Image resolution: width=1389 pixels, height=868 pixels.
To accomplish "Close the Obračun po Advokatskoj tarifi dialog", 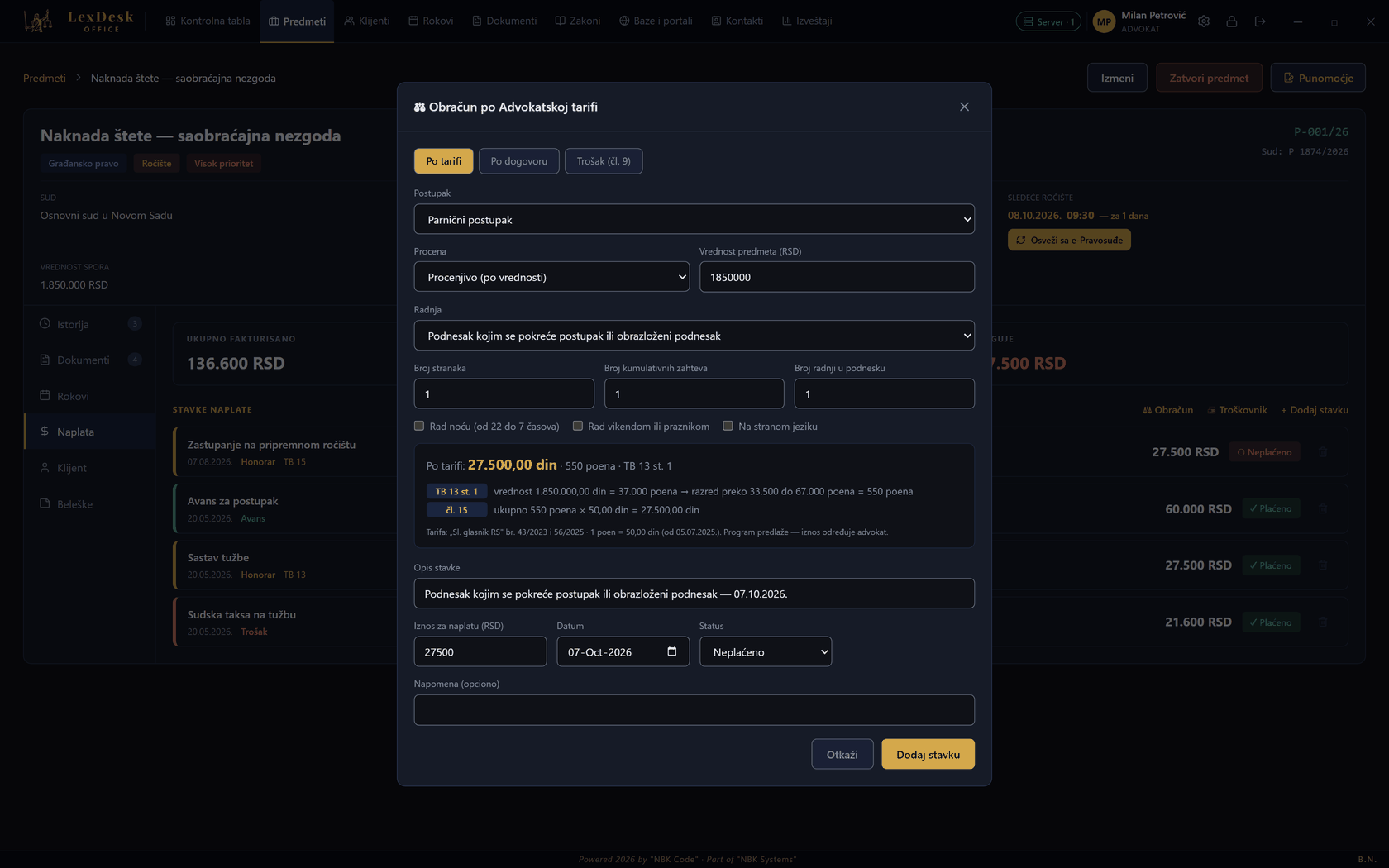I will (964, 107).
